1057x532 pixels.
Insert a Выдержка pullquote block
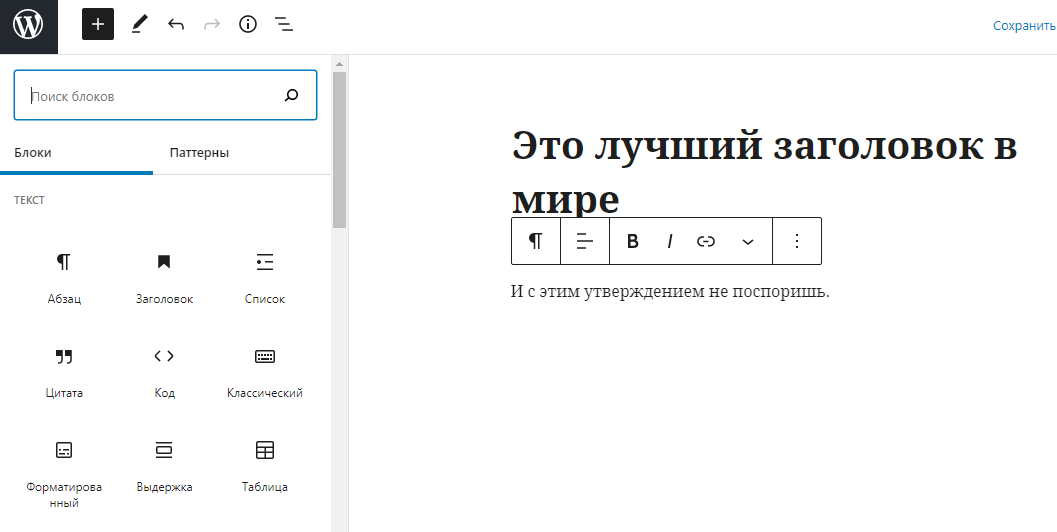pos(164,467)
